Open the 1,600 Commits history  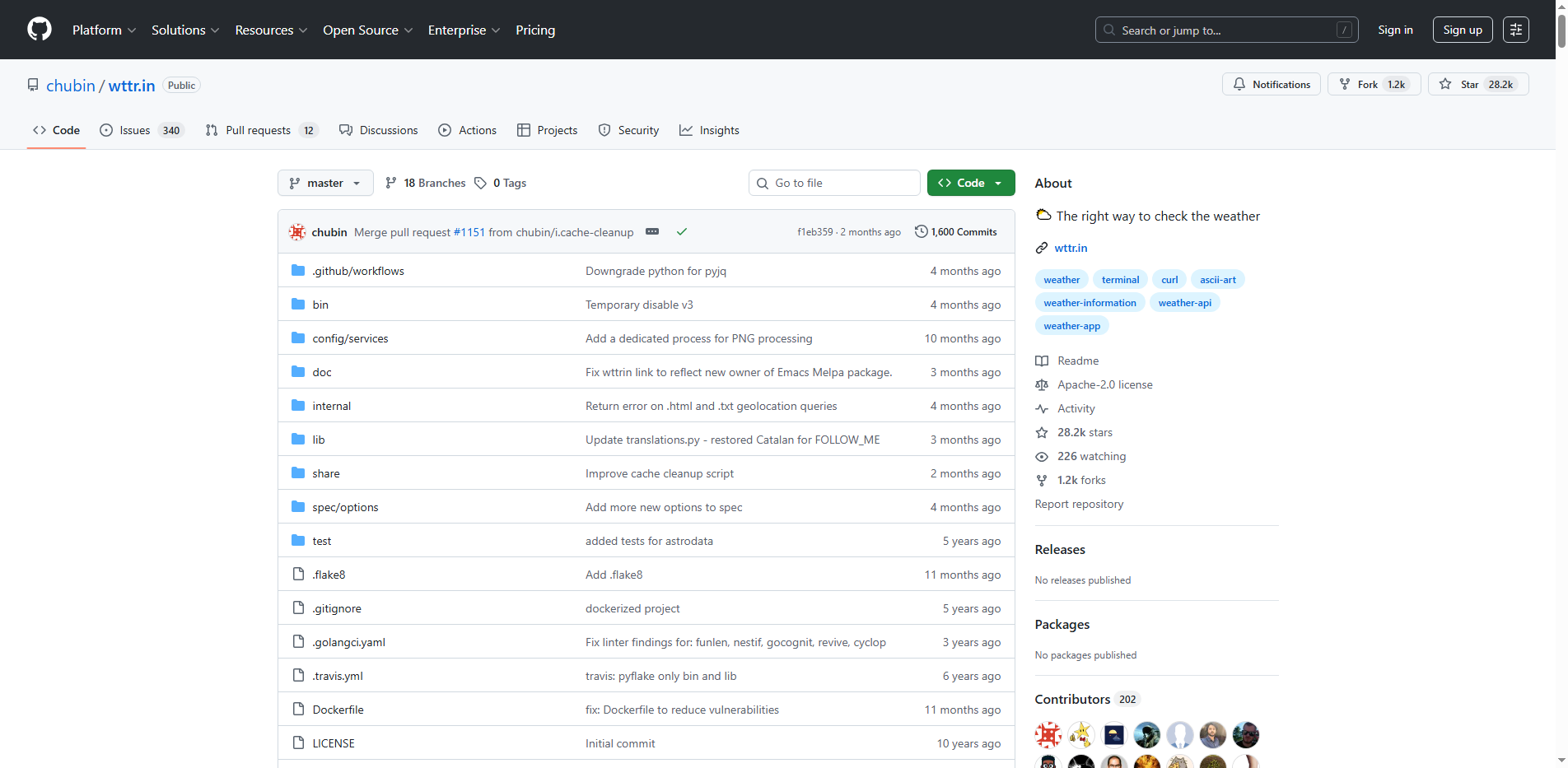click(x=956, y=232)
